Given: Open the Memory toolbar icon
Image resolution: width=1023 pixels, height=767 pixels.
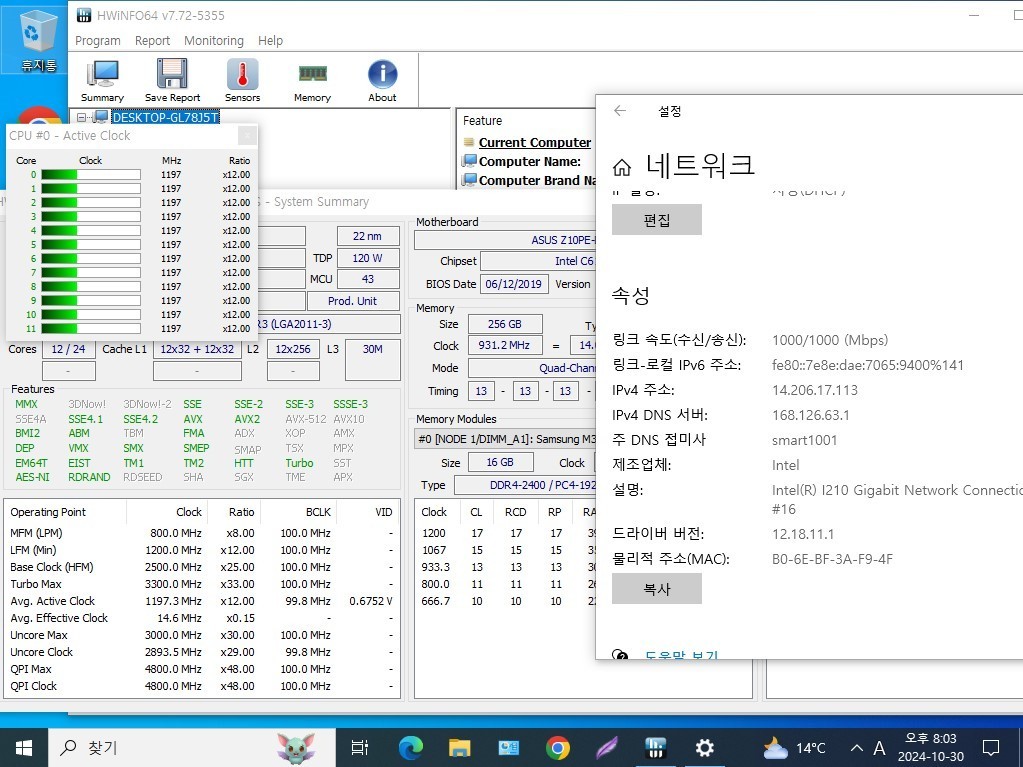Looking at the screenshot, I should [313, 80].
